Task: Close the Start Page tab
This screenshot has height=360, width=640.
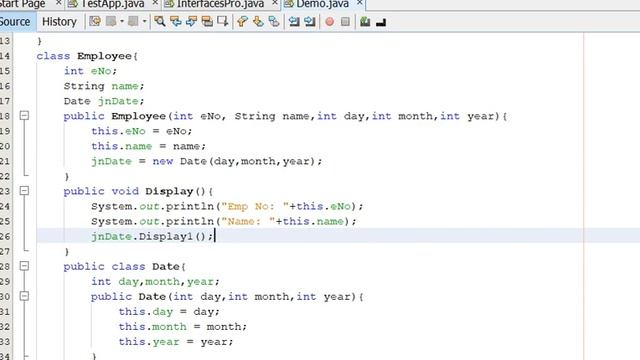Action: 58,3
